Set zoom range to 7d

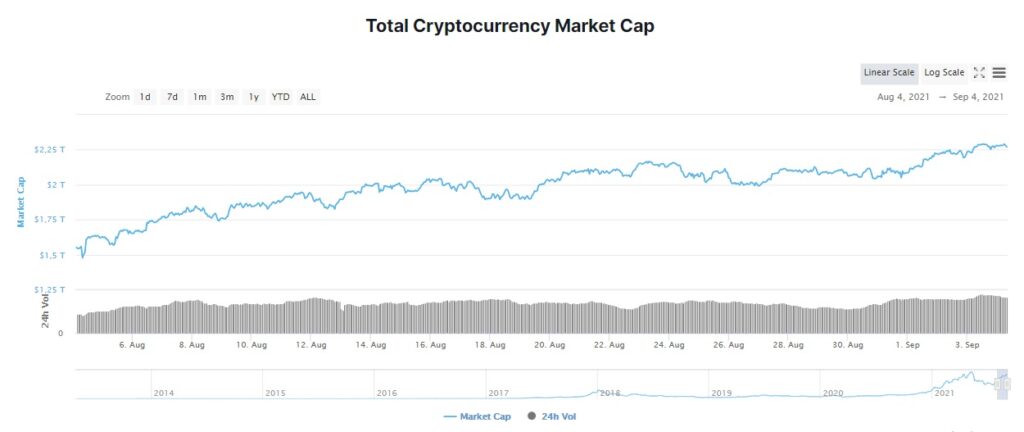(x=172, y=97)
